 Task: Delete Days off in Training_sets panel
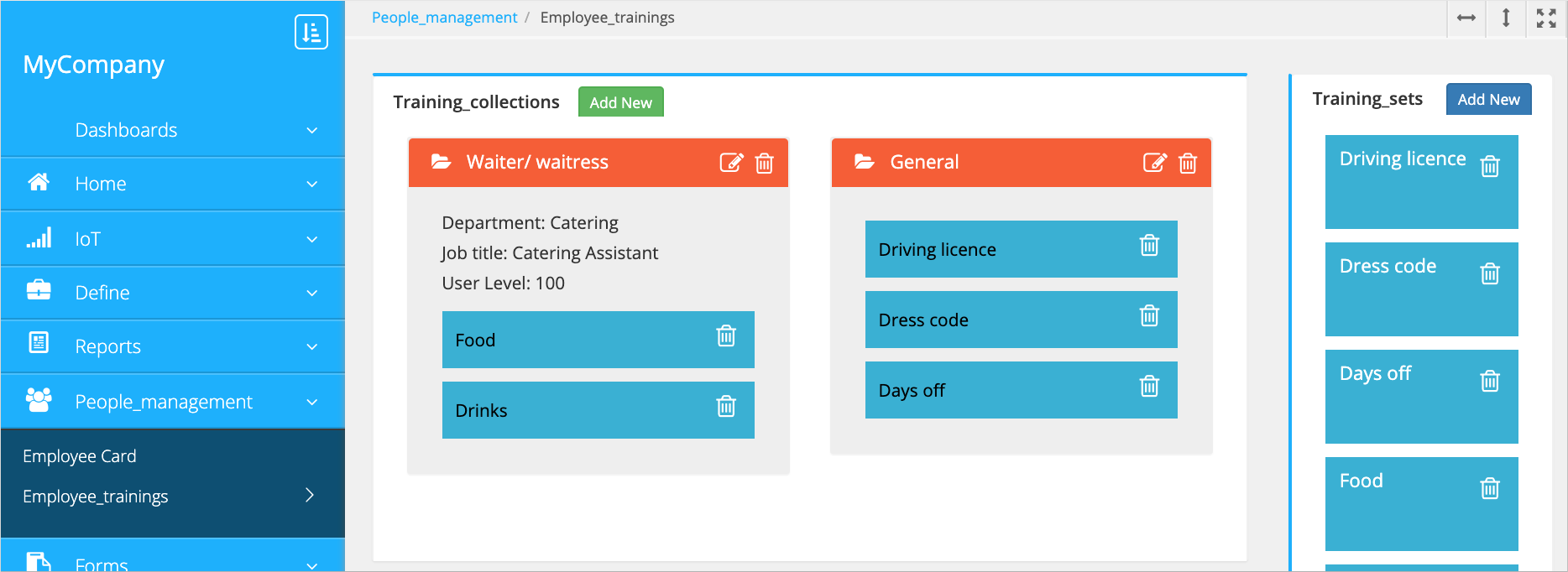tap(1490, 382)
